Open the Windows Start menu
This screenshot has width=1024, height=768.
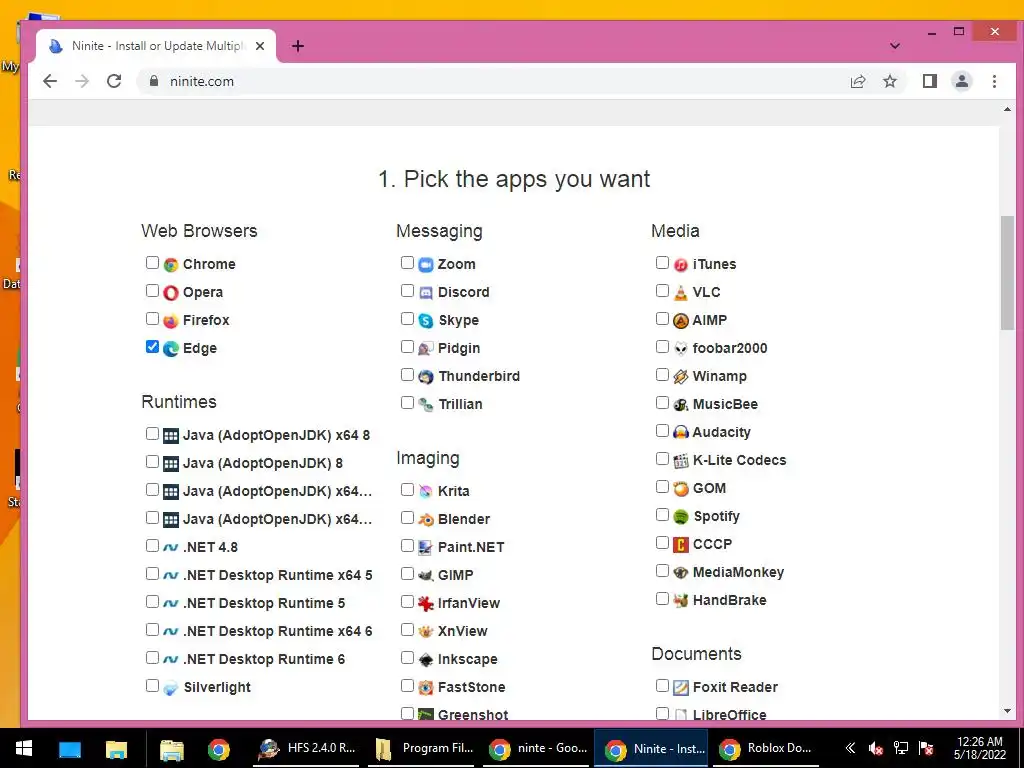click(24, 748)
